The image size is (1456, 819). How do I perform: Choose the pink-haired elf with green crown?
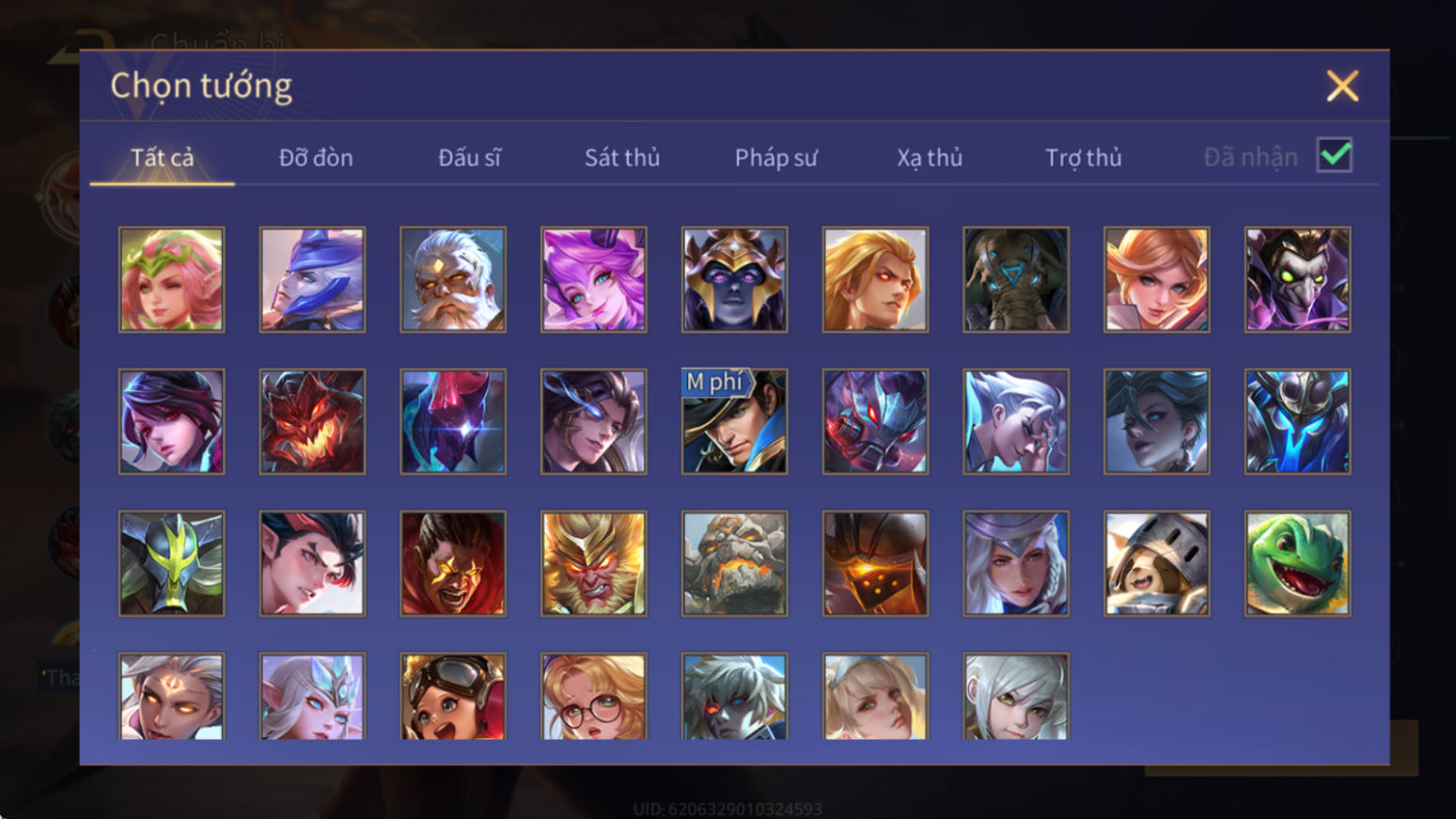pos(171,279)
